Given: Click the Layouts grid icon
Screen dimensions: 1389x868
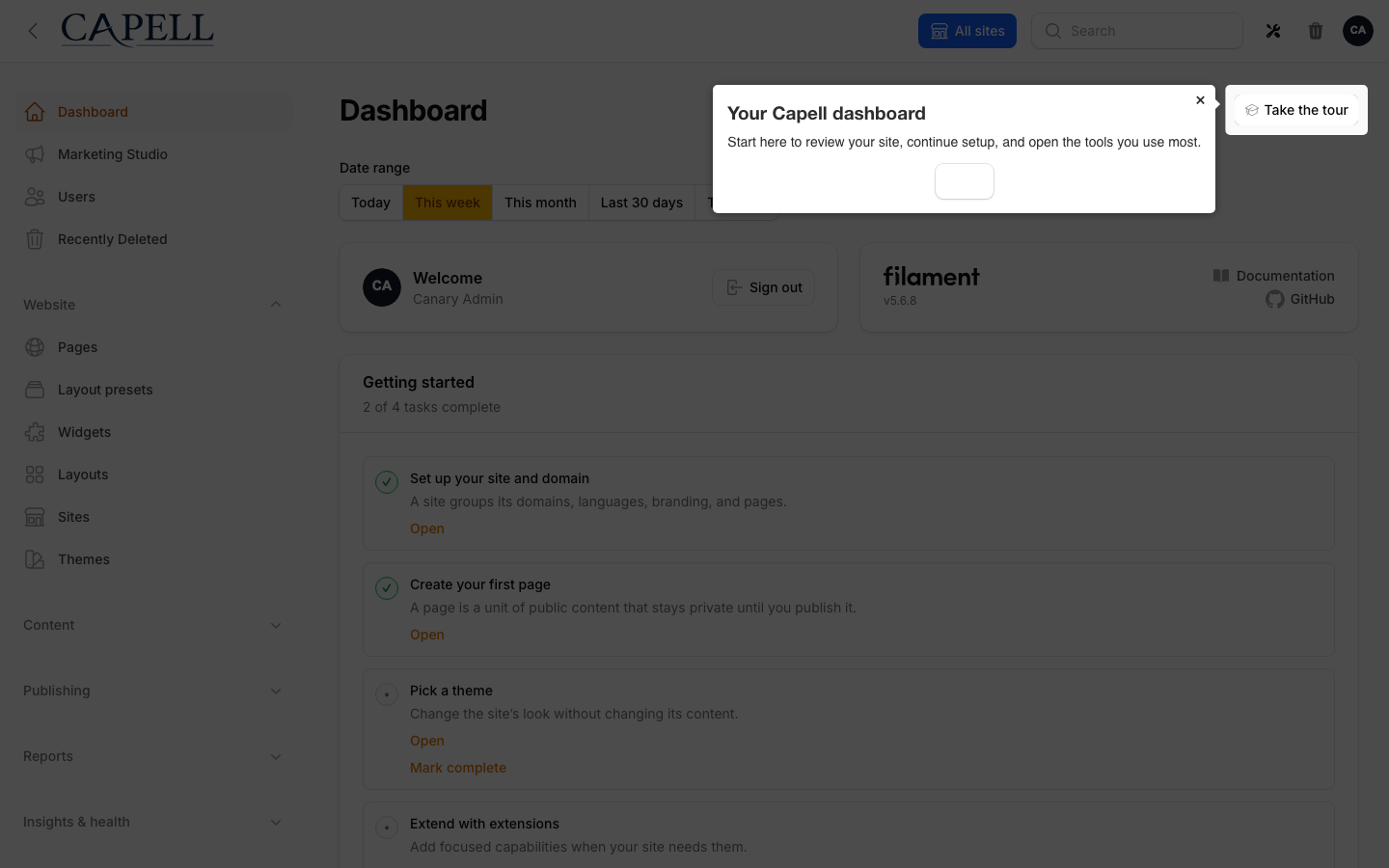Looking at the screenshot, I should pyautogui.click(x=35, y=475).
